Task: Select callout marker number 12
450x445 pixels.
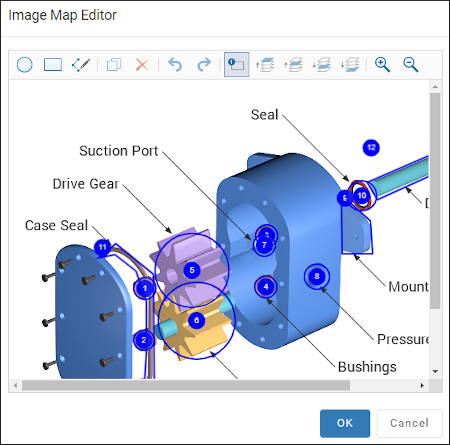Action: coord(371,148)
